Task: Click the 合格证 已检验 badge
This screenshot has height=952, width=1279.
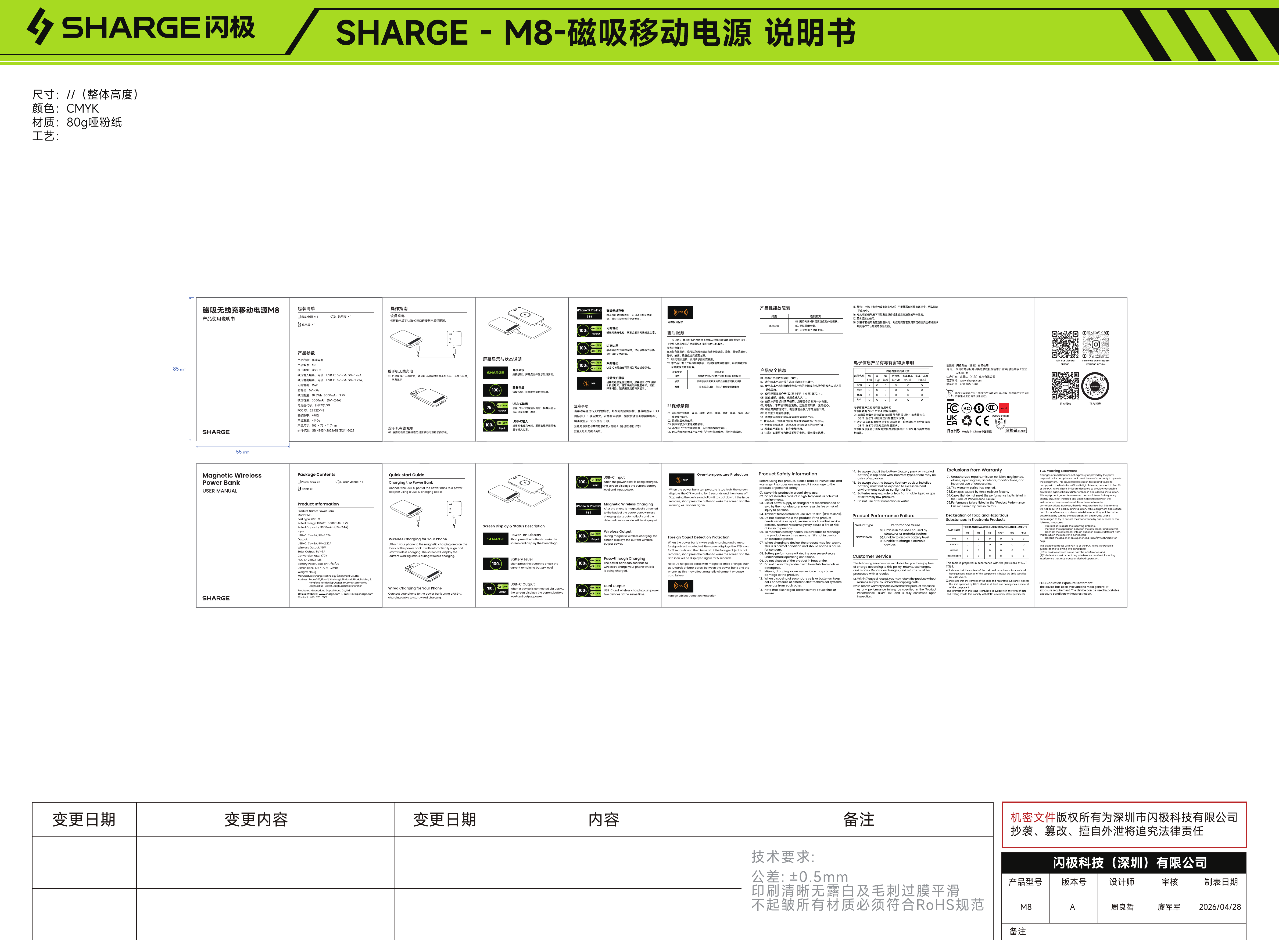Action: point(1016,430)
